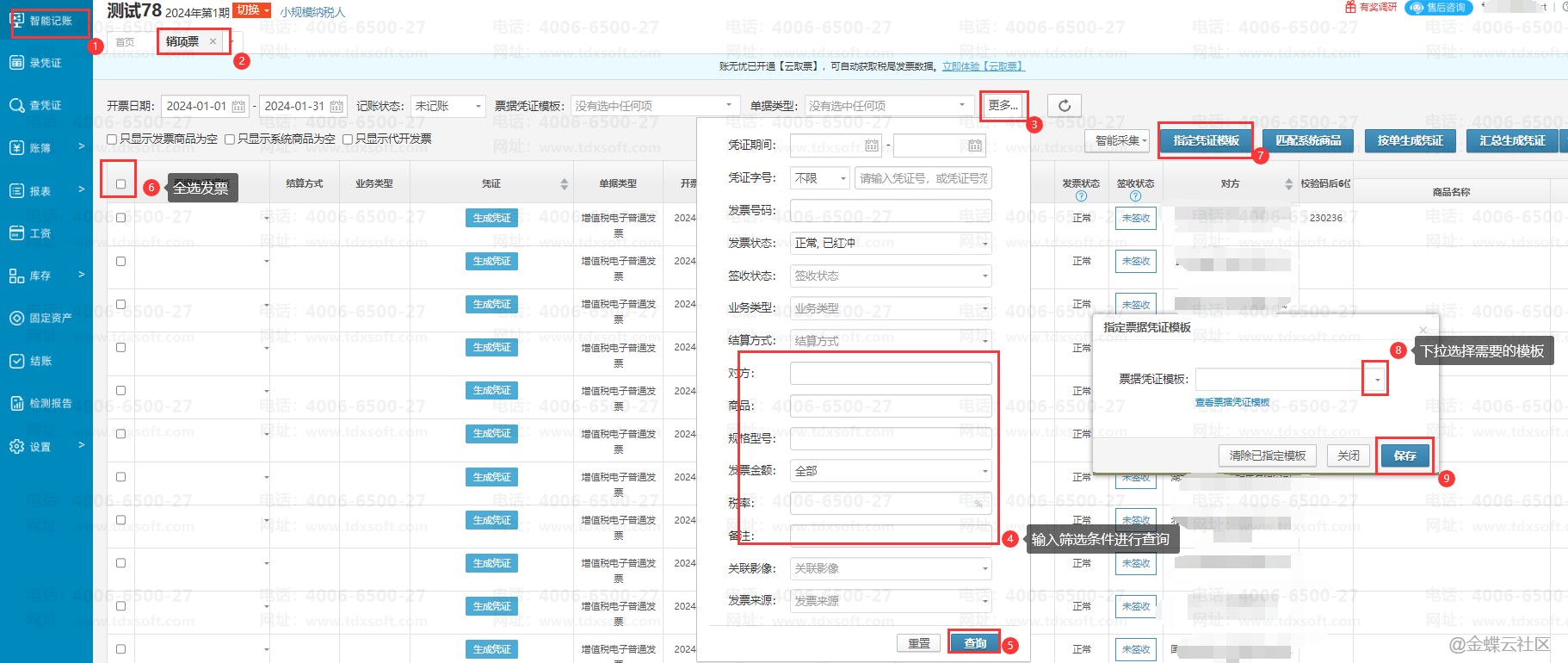
Task: Open the 票据凭证模板 dropdown in dialog
Action: pyautogui.click(x=1376, y=380)
